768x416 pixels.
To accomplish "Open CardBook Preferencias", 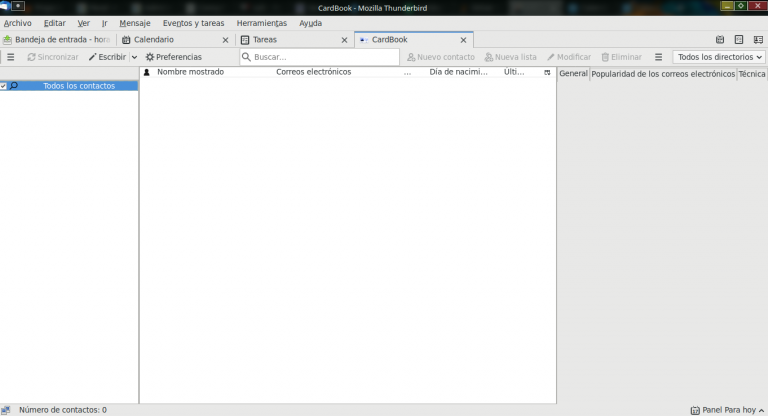I will click(173, 57).
